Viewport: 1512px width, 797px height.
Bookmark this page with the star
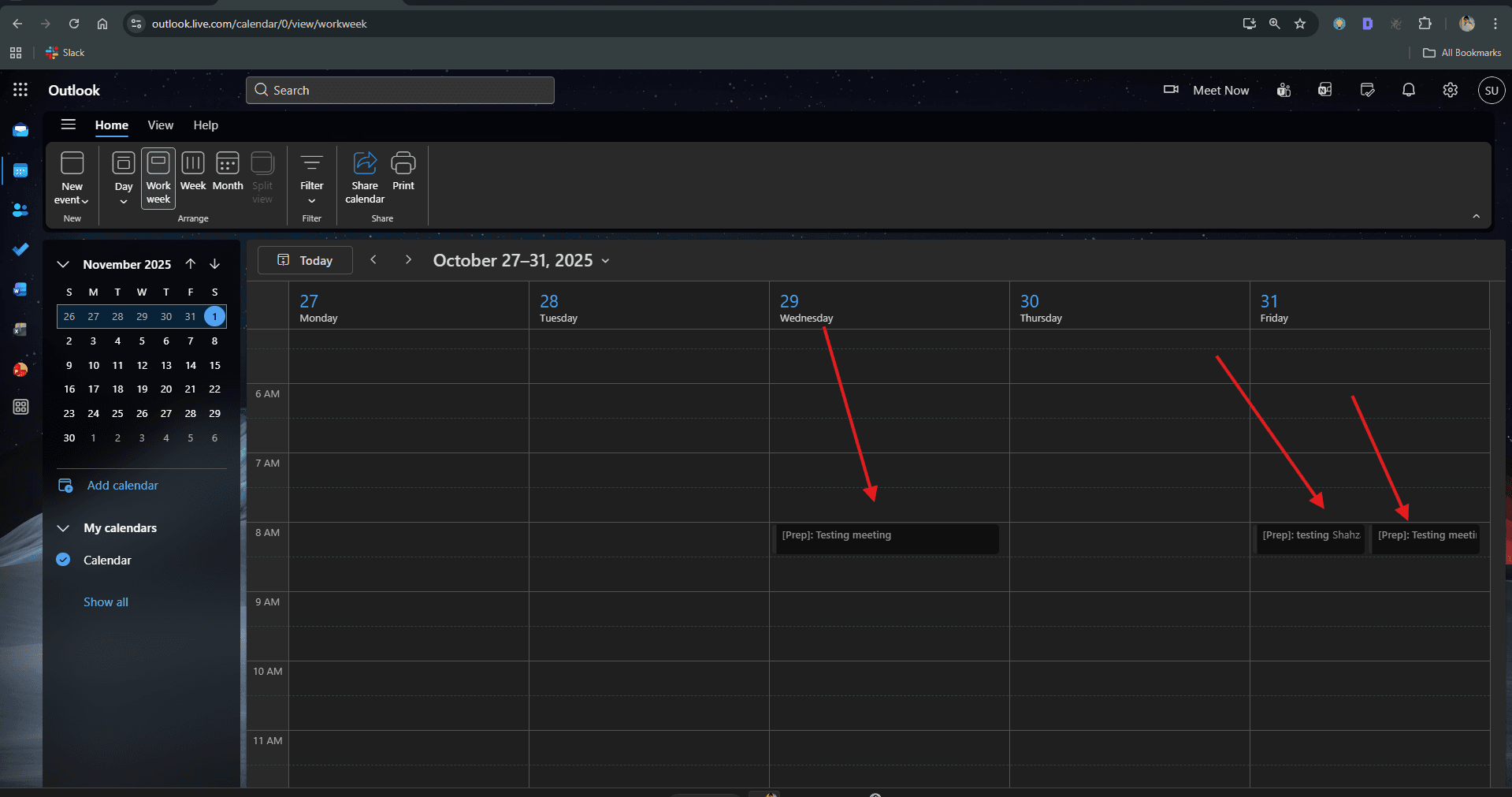tap(1300, 24)
